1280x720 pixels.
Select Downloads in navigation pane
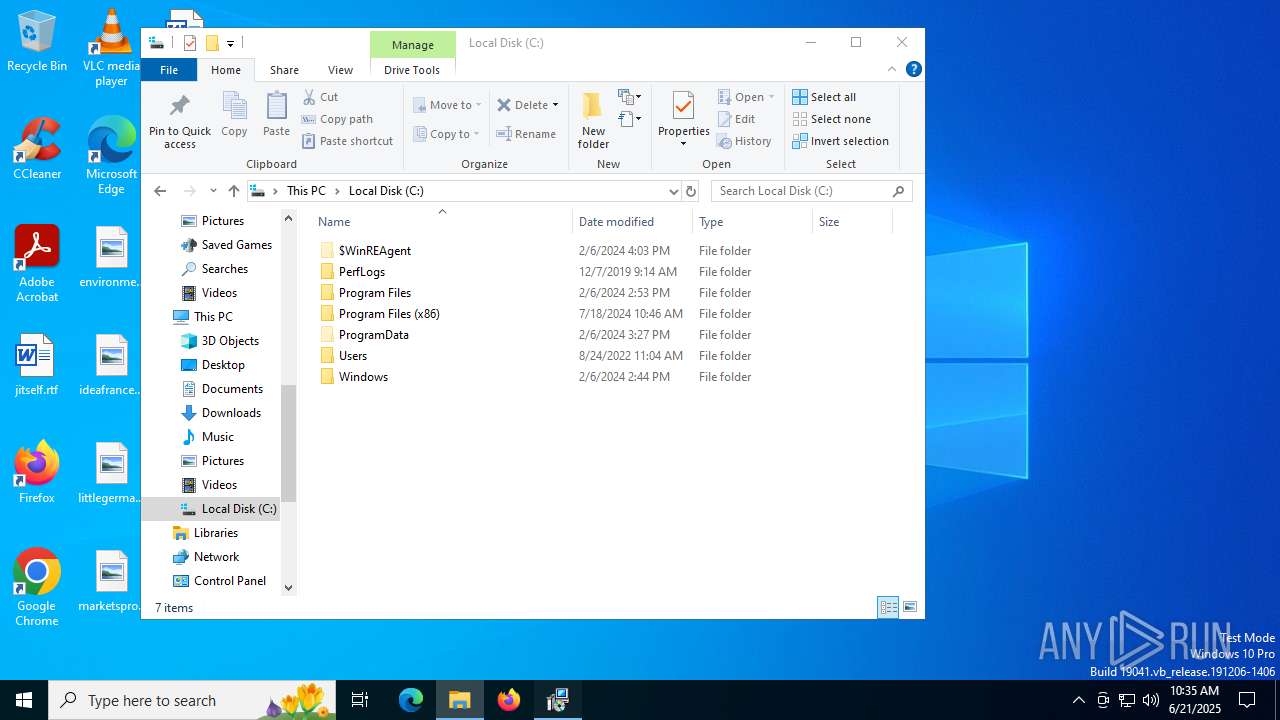coord(231,413)
